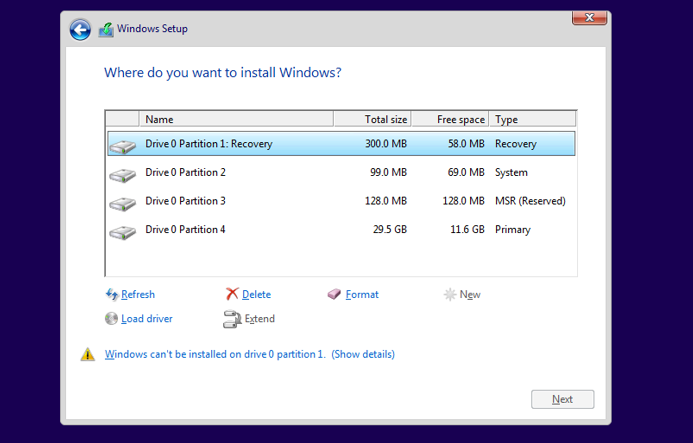Image resolution: width=693 pixels, height=443 pixels.
Task: Click the Extend drives icon
Action: point(232,319)
